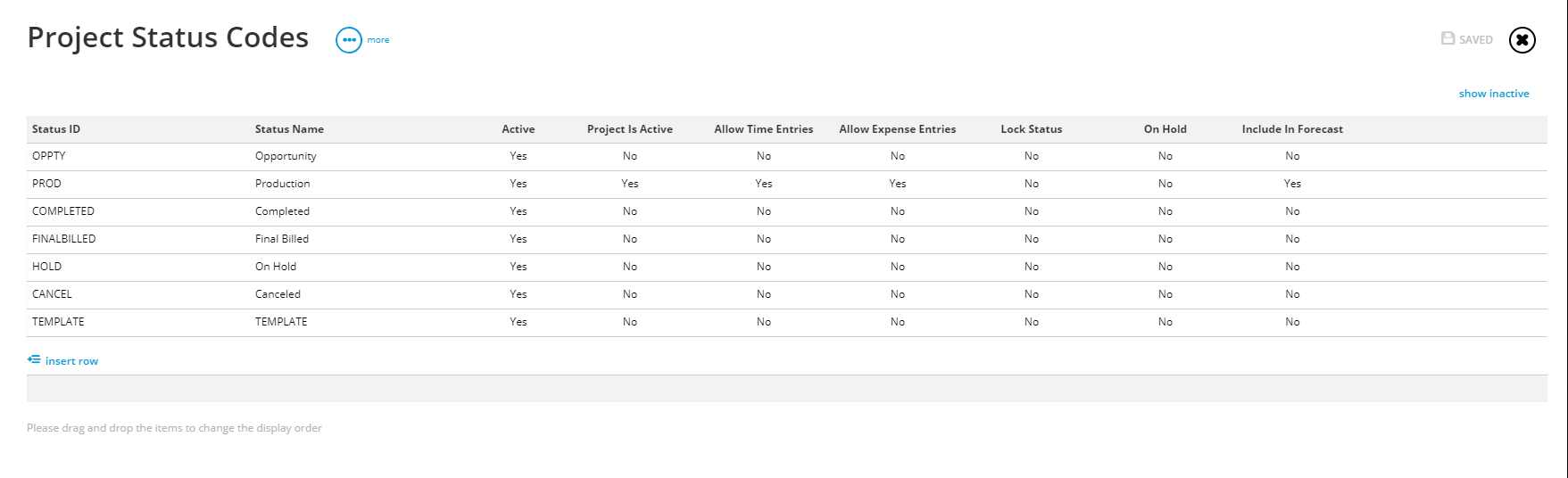Toggle Allow Expense Entries for PROD
The height and width of the screenshot is (478, 1568).
click(x=898, y=184)
